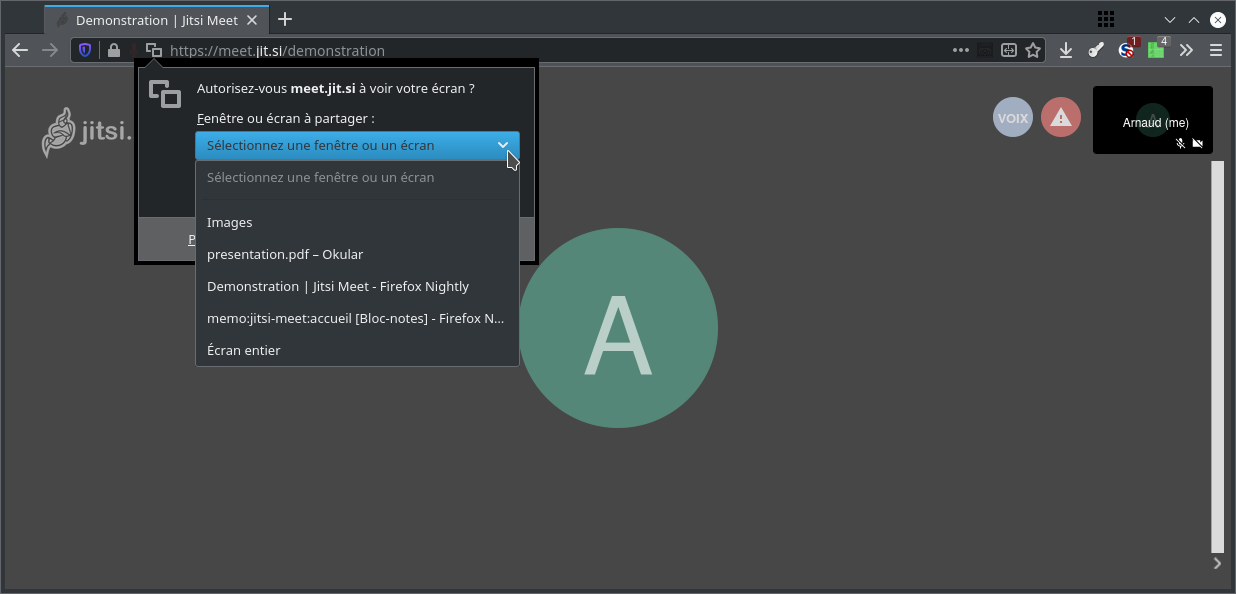
Task: Choose 'Écran entier' option to share
Action: (244, 350)
